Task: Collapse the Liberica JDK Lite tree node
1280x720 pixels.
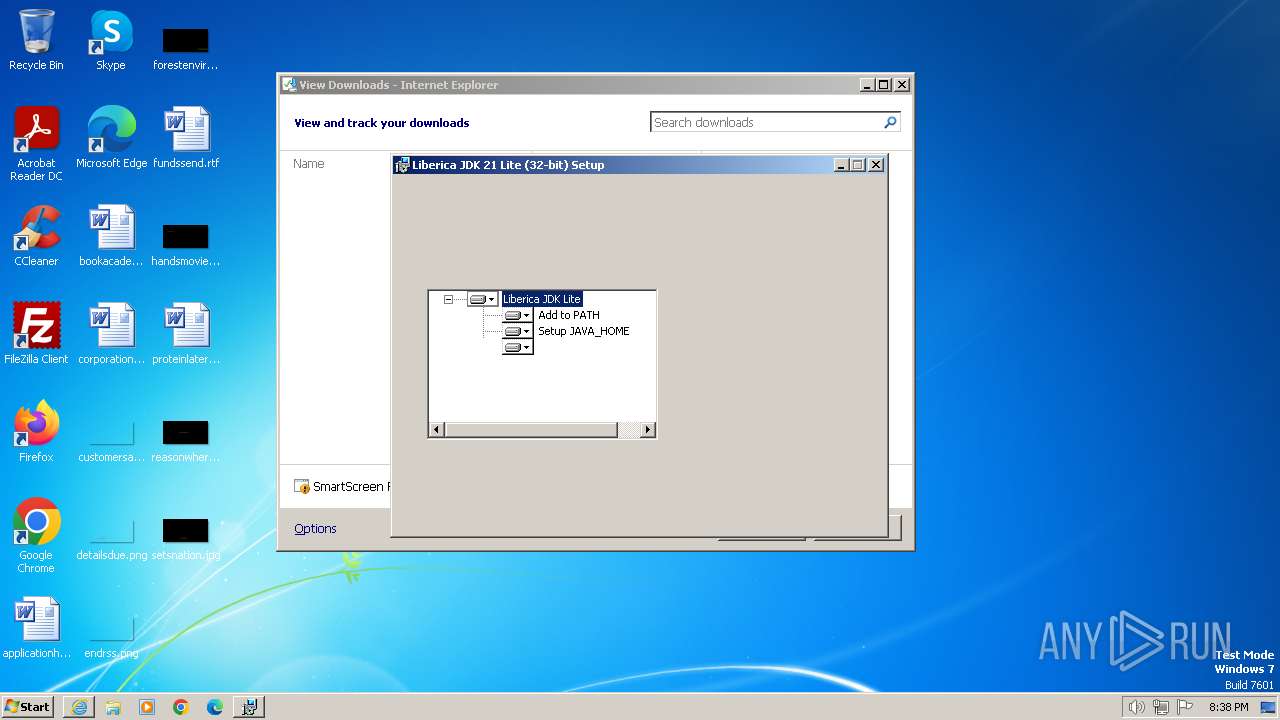Action: tap(448, 299)
